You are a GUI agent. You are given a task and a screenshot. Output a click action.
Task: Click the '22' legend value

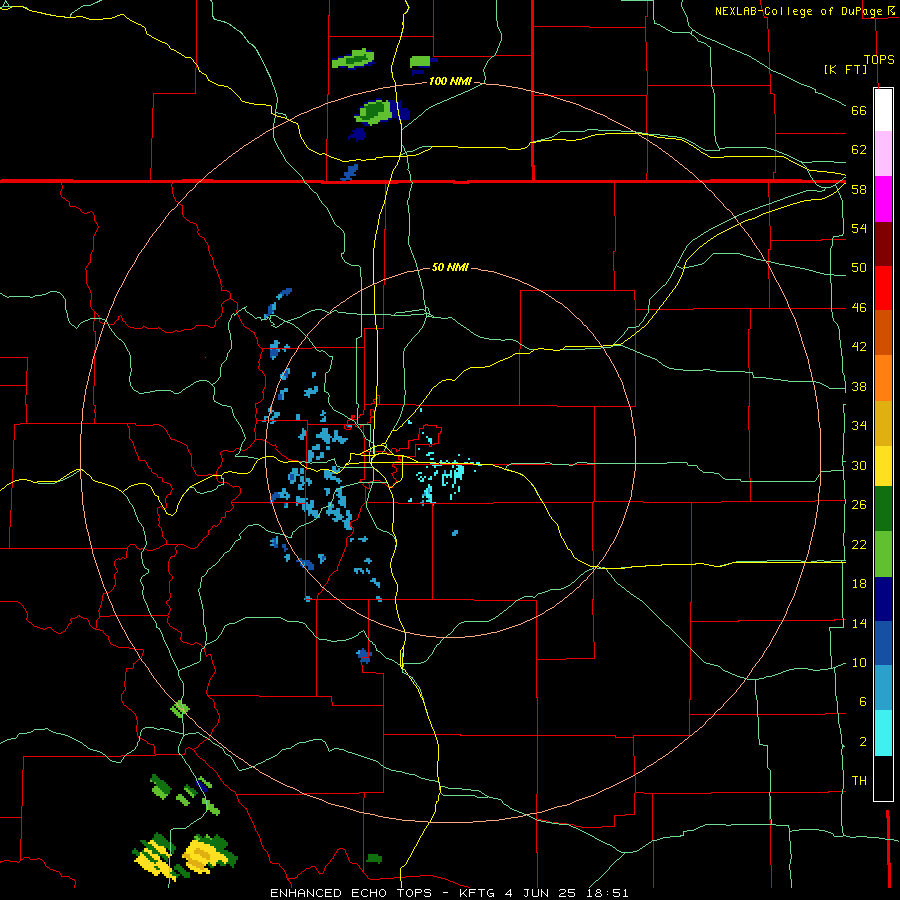[859, 544]
